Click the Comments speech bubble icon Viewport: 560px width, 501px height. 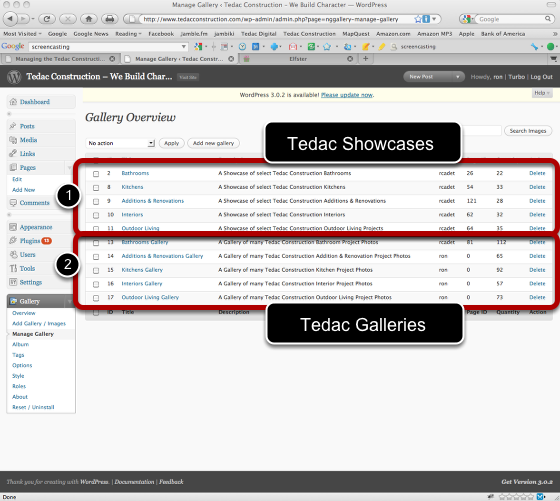pos(13,202)
